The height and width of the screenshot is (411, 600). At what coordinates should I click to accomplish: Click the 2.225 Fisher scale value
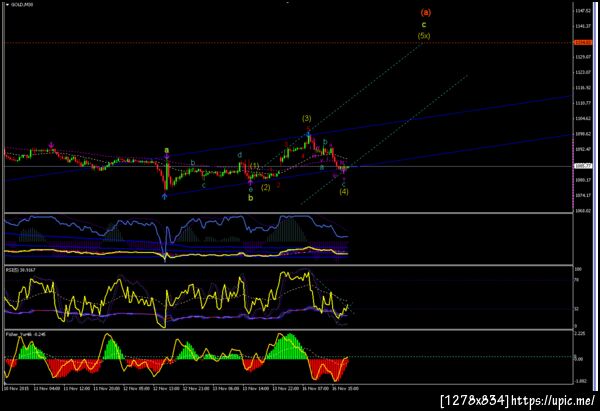coord(580,334)
